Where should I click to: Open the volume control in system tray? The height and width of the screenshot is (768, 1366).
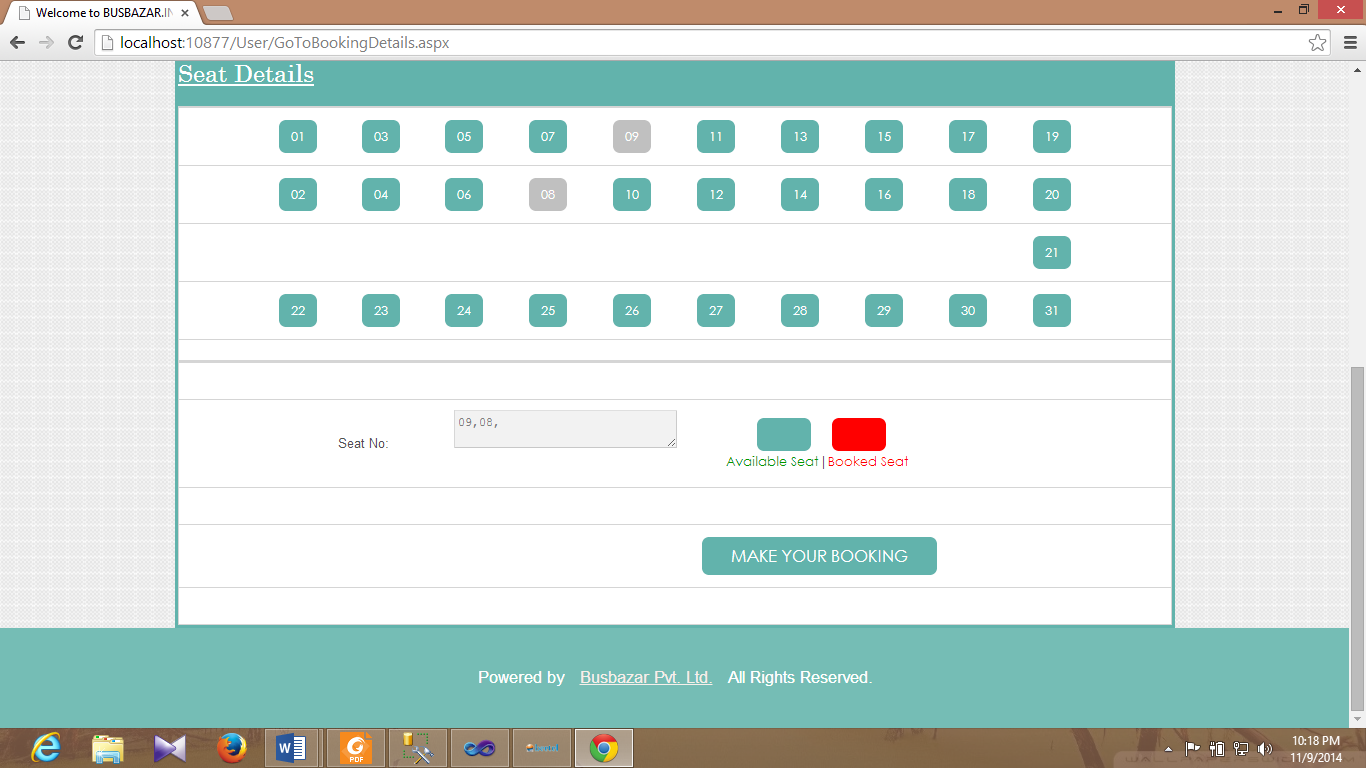click(x=1265, y=747)
